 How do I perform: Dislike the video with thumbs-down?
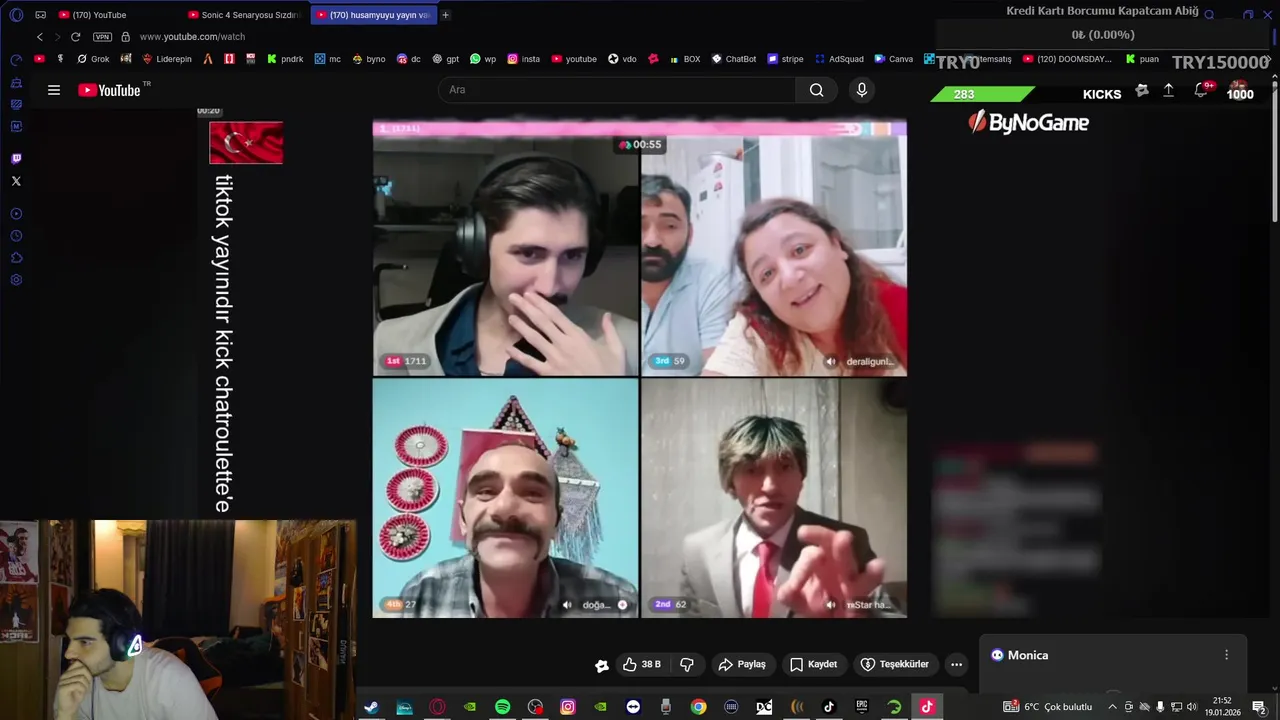pos(687,664)
